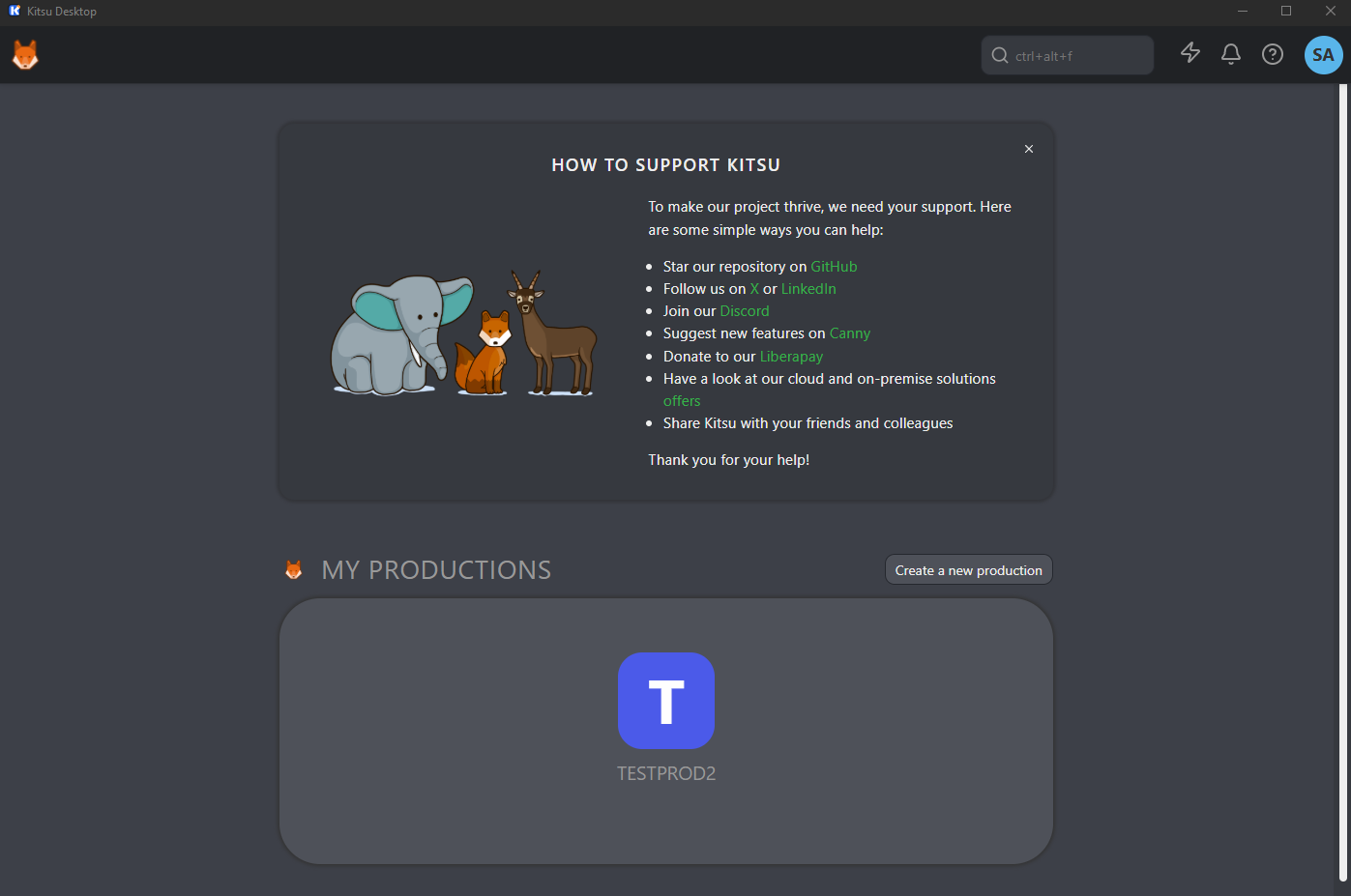Minimize the Kitsu Desktop window
Screen dimensions: 1351x896
1243,12
